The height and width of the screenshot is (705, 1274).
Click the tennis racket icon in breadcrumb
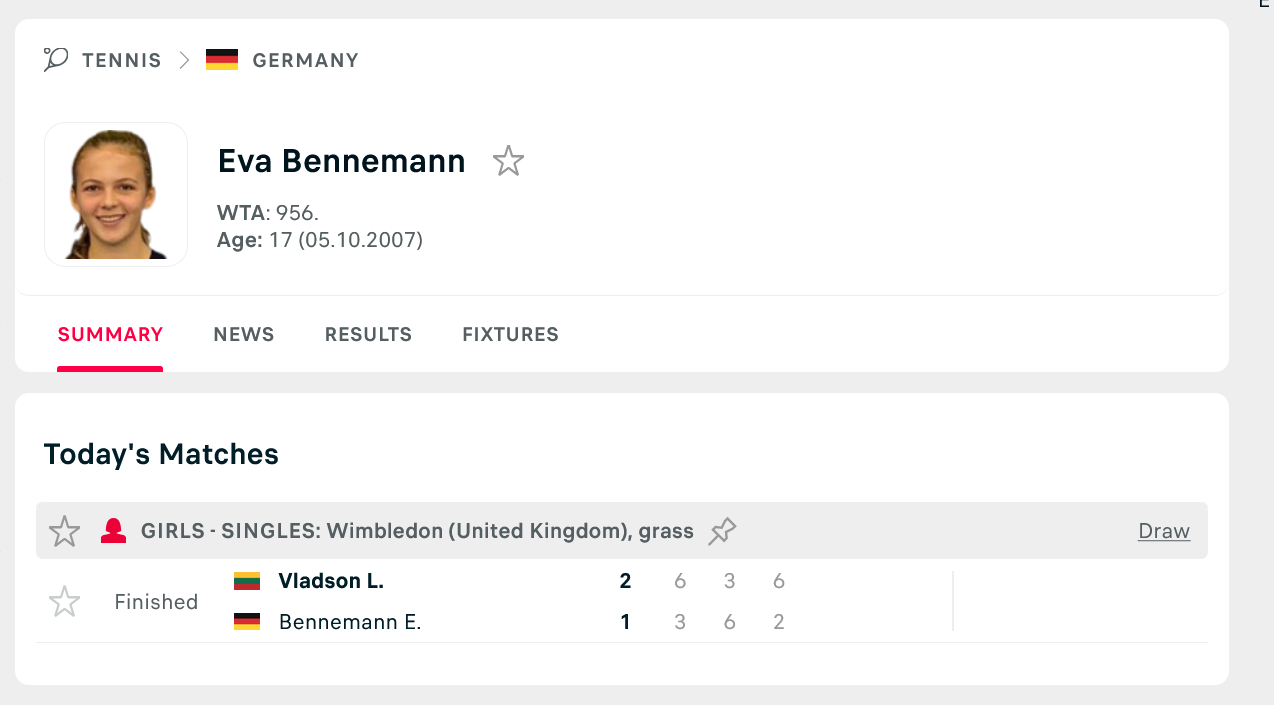point(56,59)
